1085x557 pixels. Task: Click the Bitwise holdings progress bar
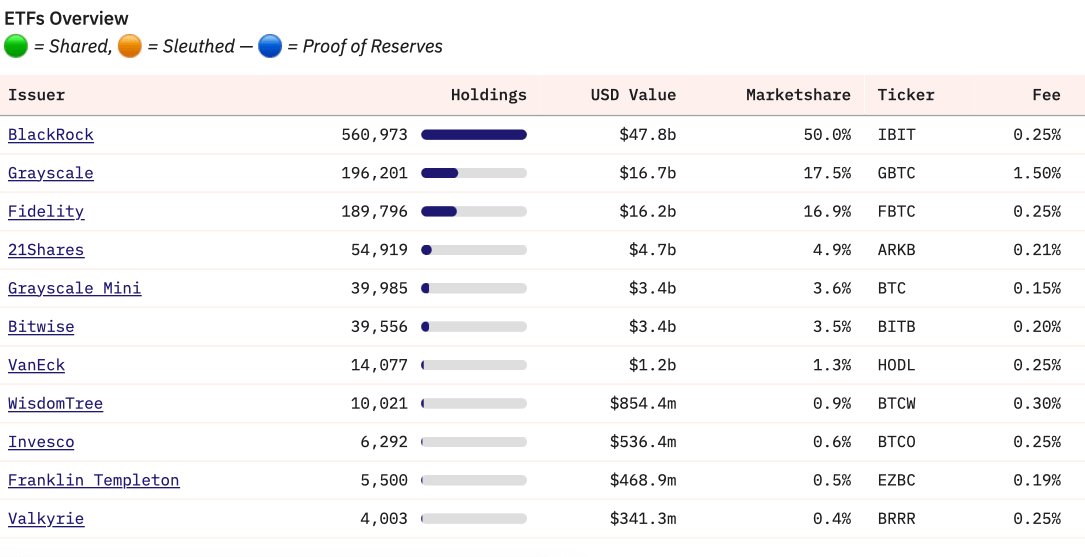[x=474, y=327]
